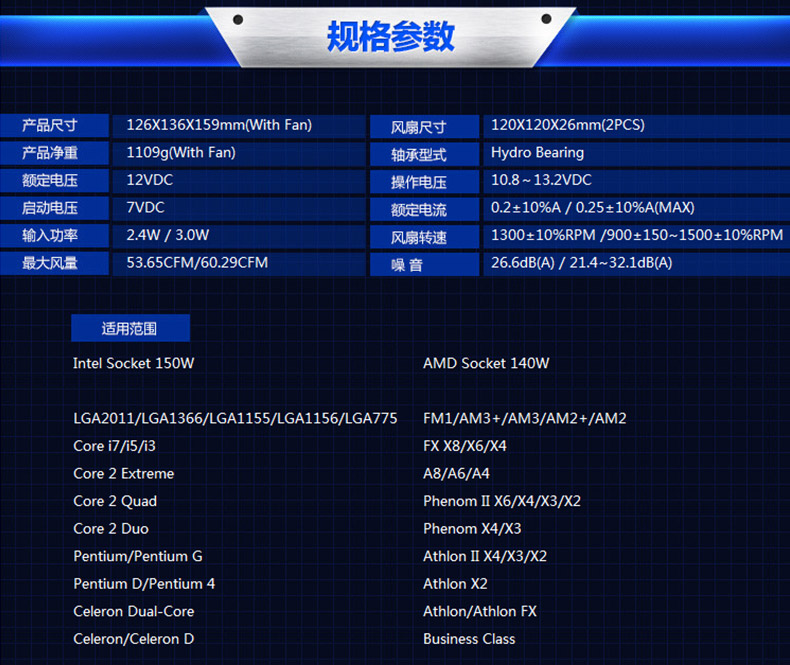
Task: Click the 26.6dB(A) / 21.4~32.1dB(A) value
Action: 581,262
